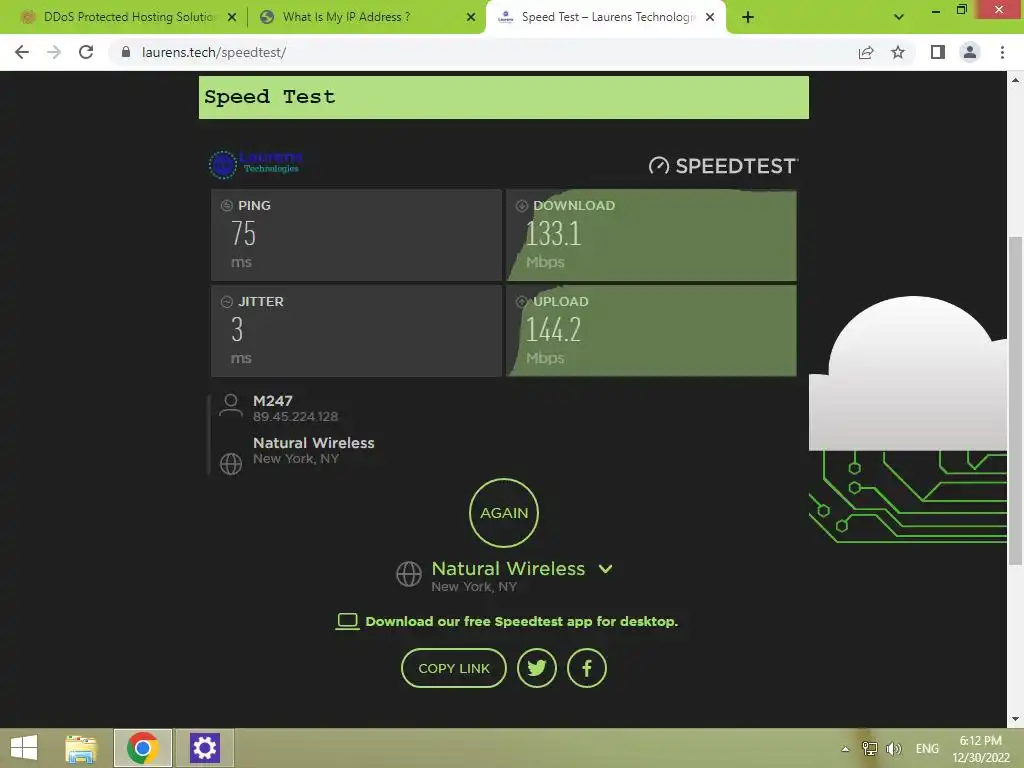This screenshot has height=768, width=1024.
Task: Click the address bar URL field
Action: (483, 52)
